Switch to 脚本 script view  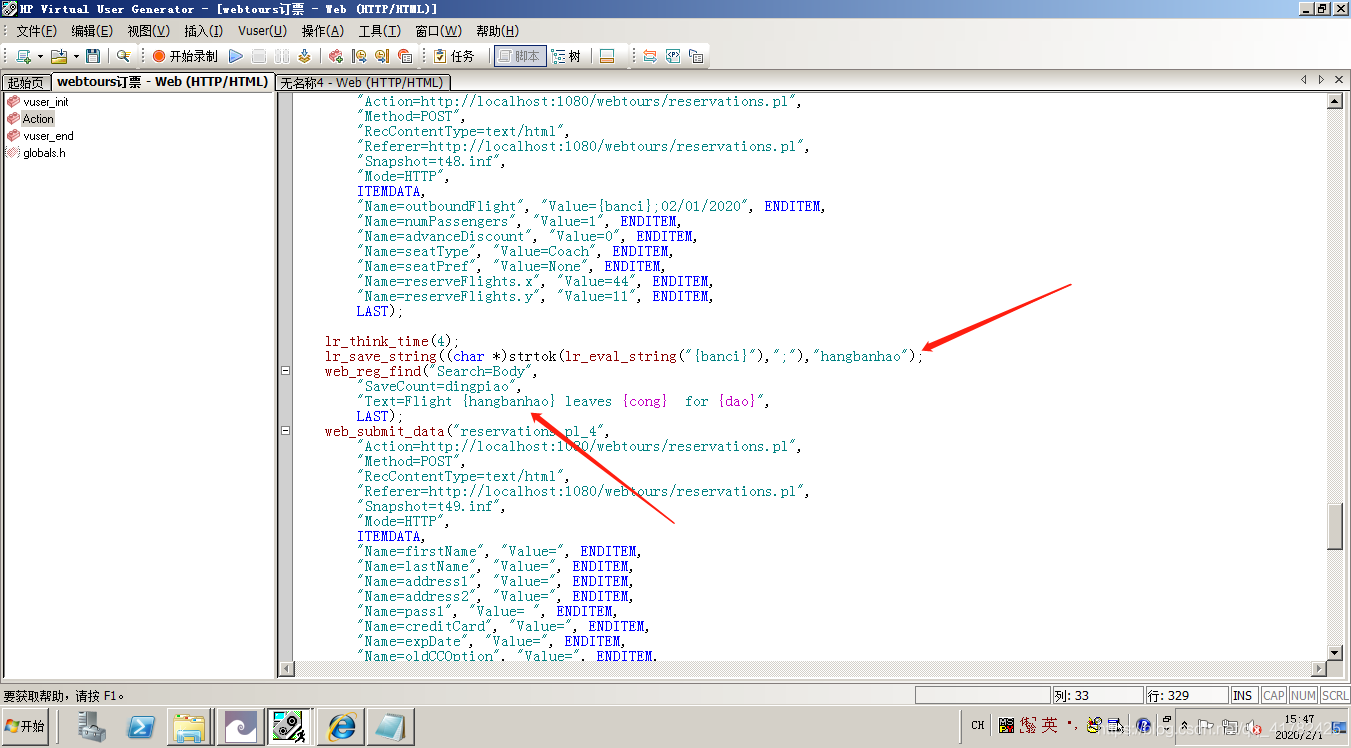click(x=520, y=56)
